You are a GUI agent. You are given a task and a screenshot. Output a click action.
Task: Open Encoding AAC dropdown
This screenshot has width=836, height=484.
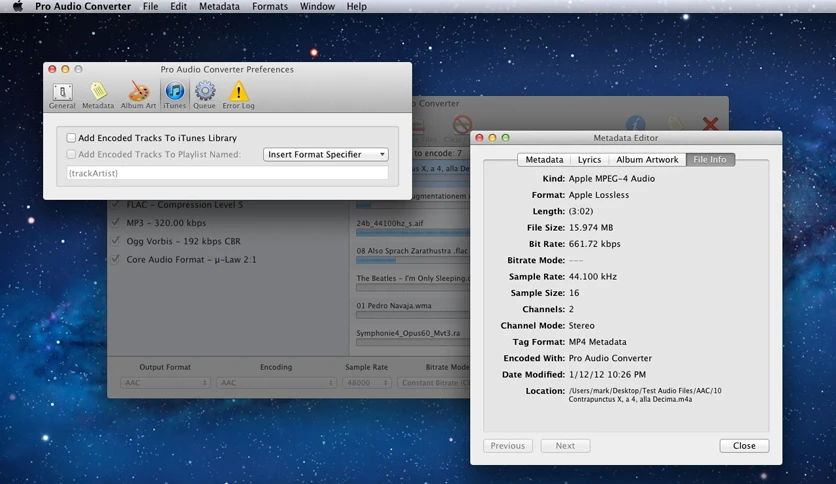(x=276, y=383)
